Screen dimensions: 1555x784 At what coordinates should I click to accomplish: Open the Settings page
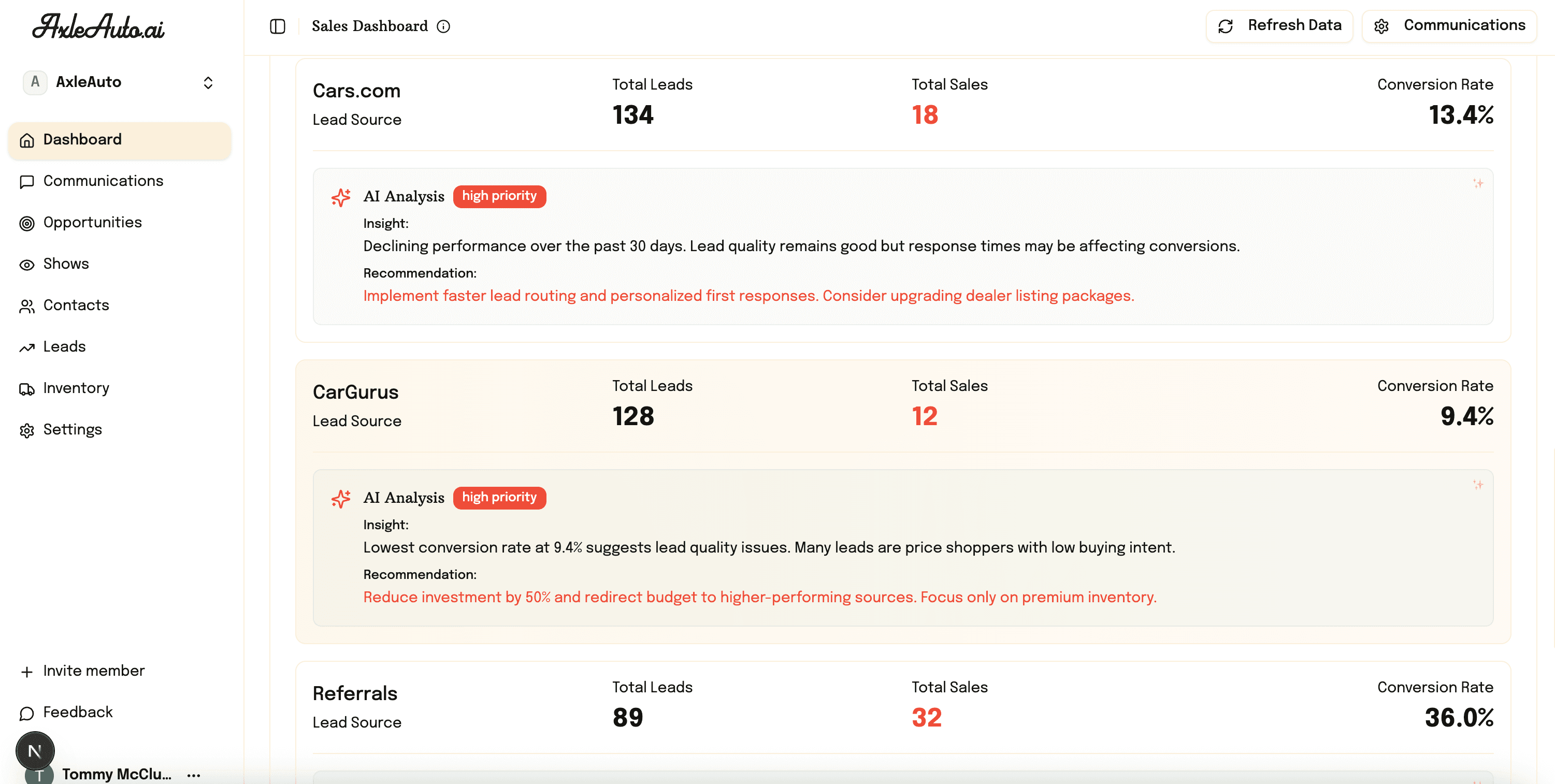[73, 430]
